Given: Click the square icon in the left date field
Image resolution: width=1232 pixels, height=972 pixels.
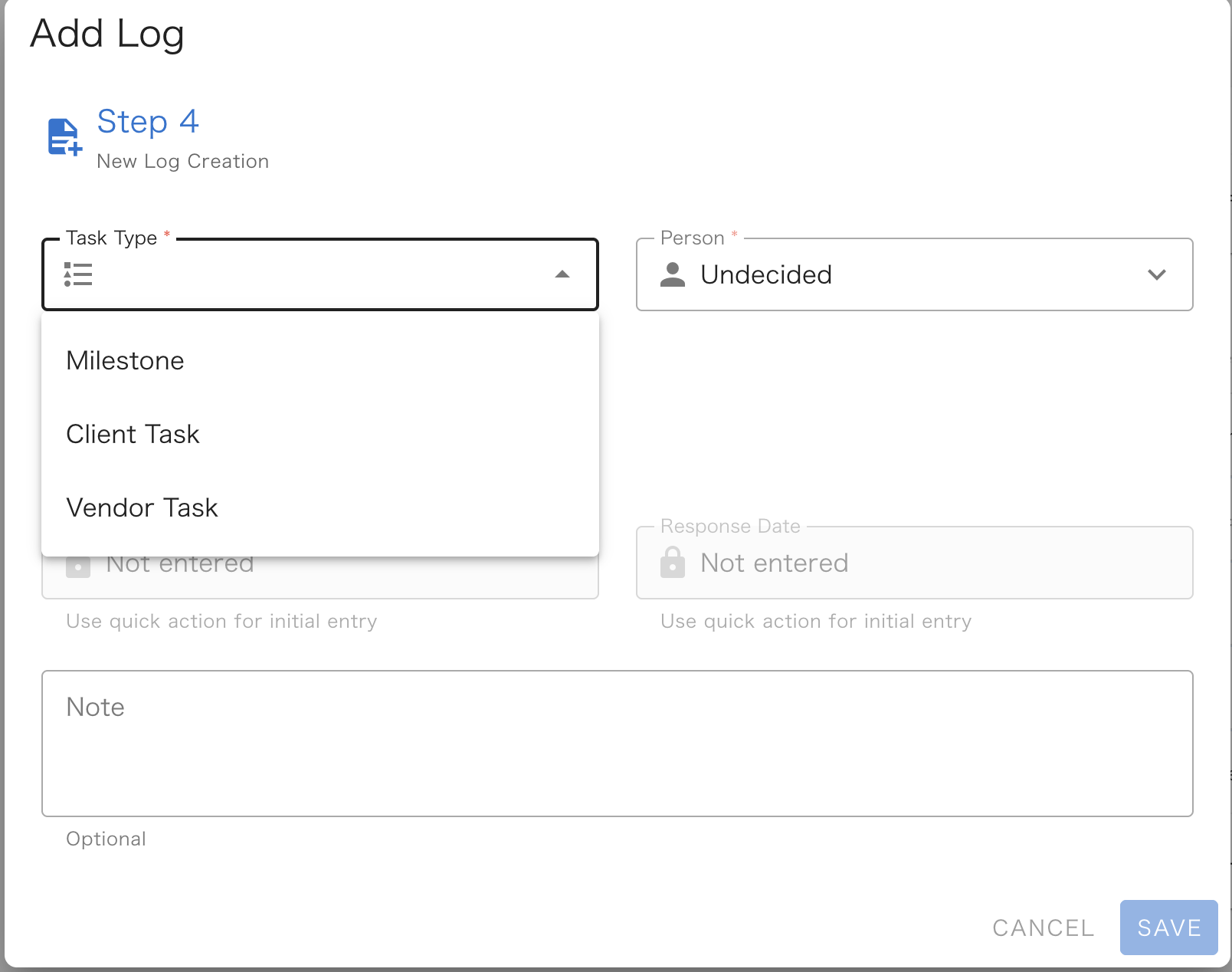Looking at the screenshot, I should (x=79, y=567).
